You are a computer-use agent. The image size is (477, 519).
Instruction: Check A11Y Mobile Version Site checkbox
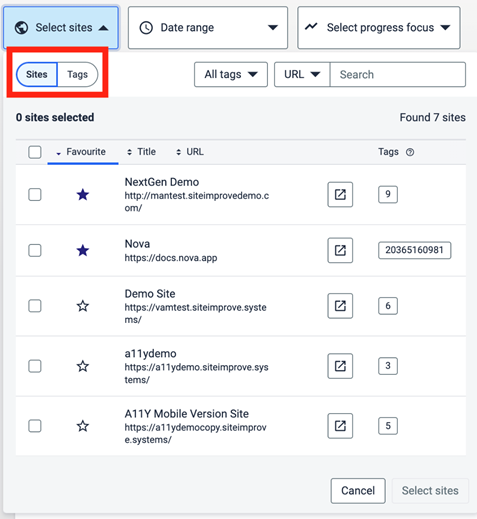click(35, 426)
